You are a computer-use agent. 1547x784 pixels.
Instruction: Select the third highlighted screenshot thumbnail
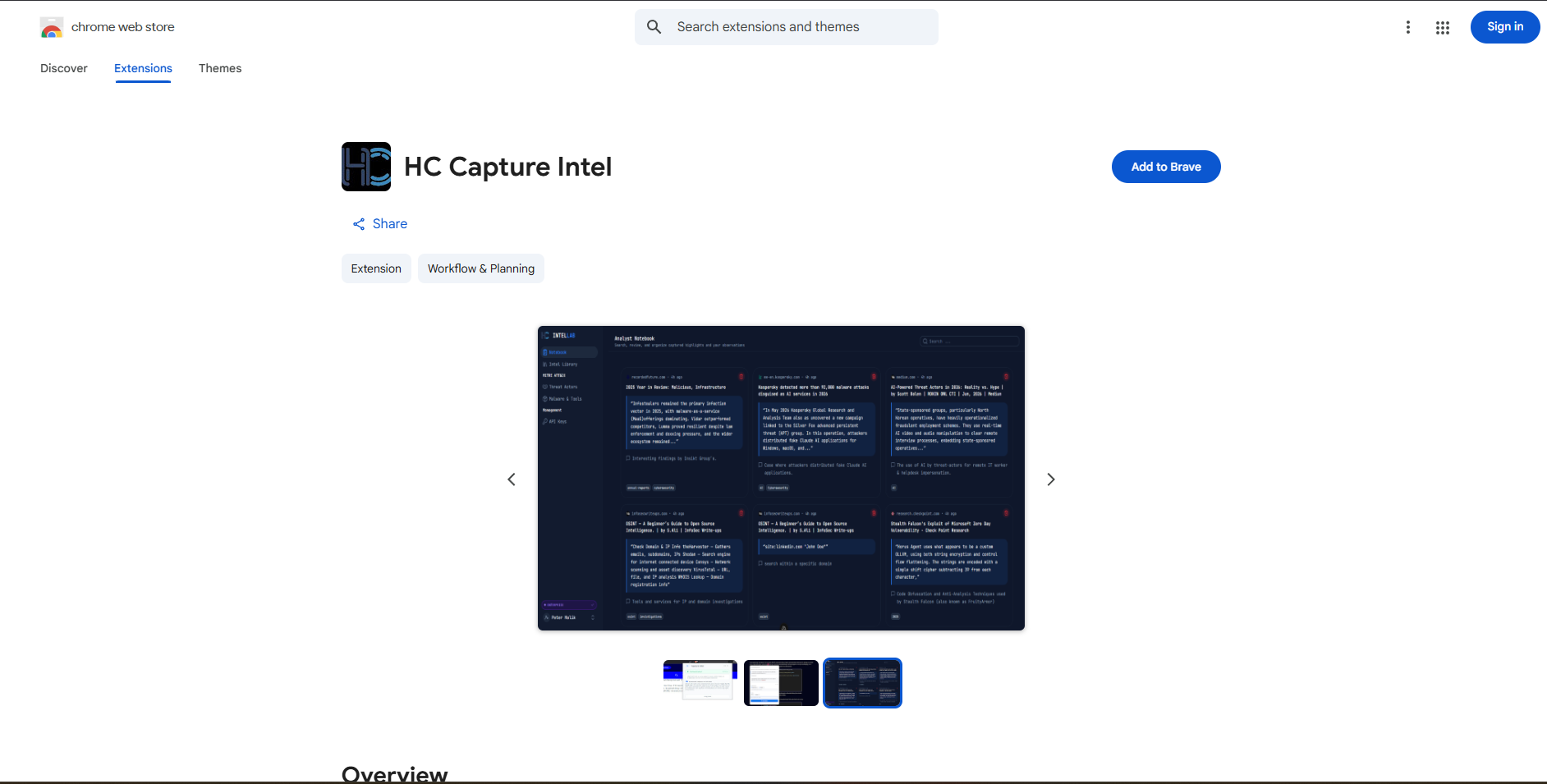pyautogui.click(x=862, y=682)
